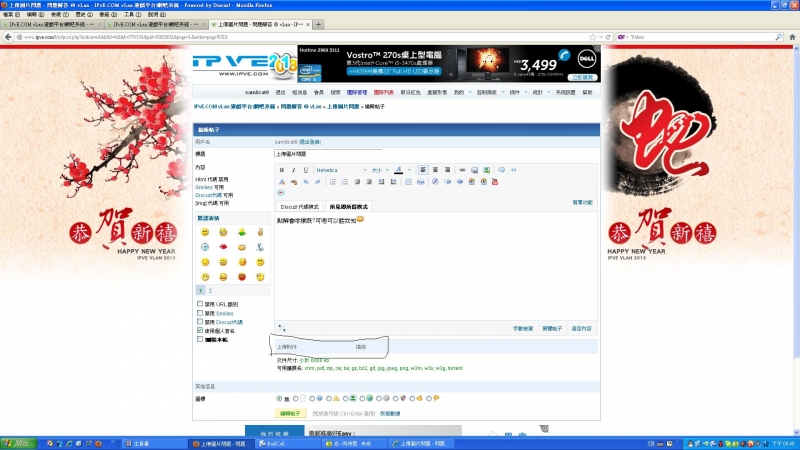
Task: Go back with Firefox back arrow
Action: coord(8,37)
